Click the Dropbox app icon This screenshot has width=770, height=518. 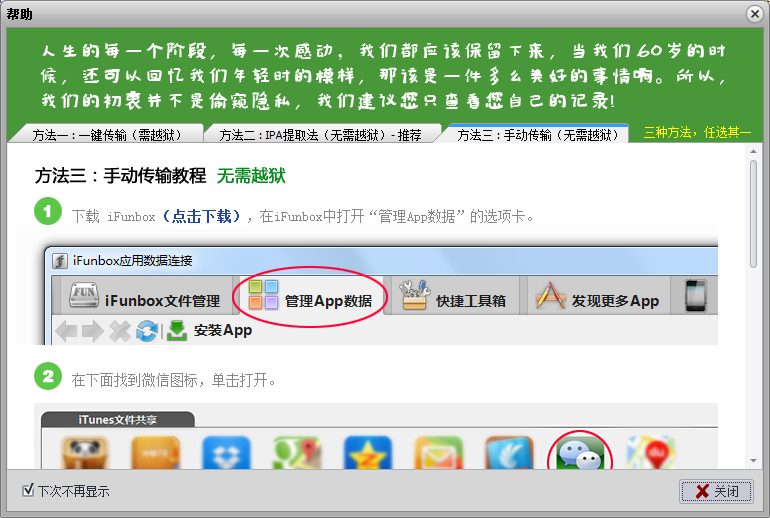click(x=226, y=452)
